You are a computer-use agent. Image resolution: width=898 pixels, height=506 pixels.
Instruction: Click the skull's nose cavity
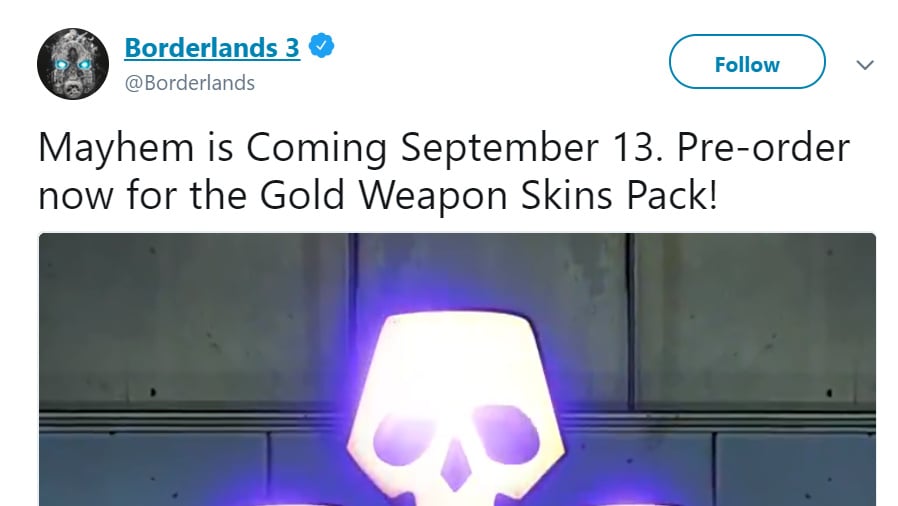(x=455, y=465)
